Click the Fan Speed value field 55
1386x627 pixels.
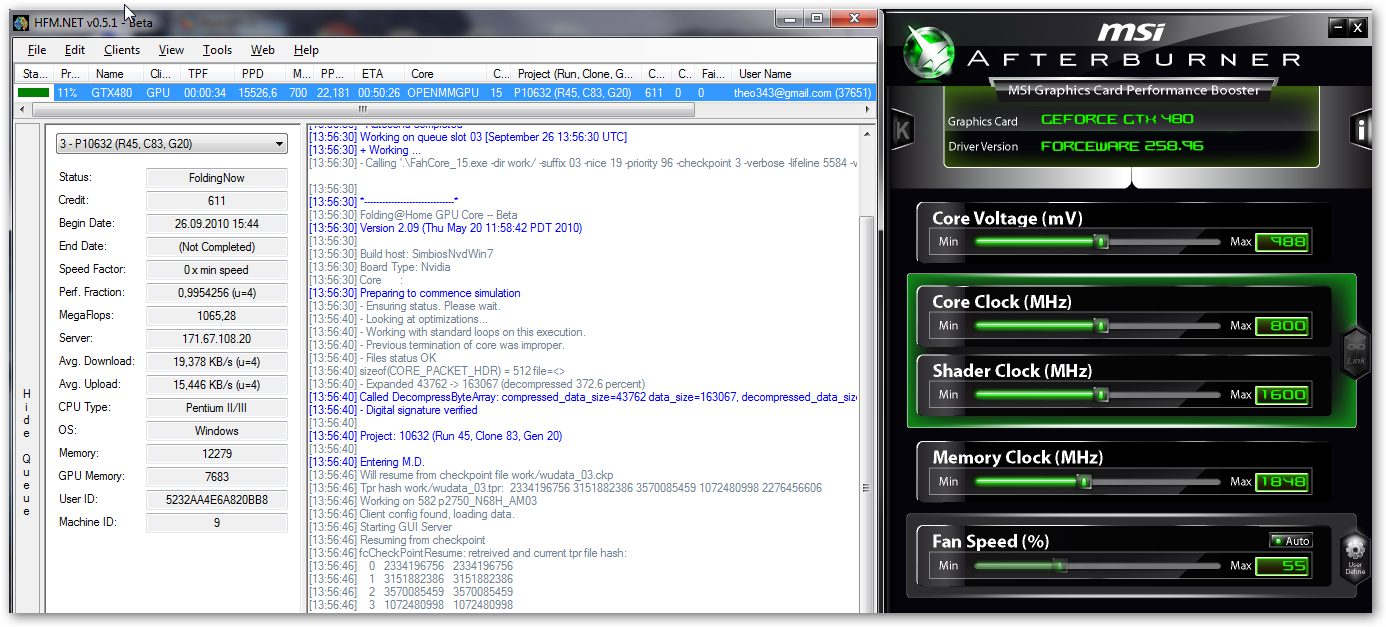tap(1282, 565)
